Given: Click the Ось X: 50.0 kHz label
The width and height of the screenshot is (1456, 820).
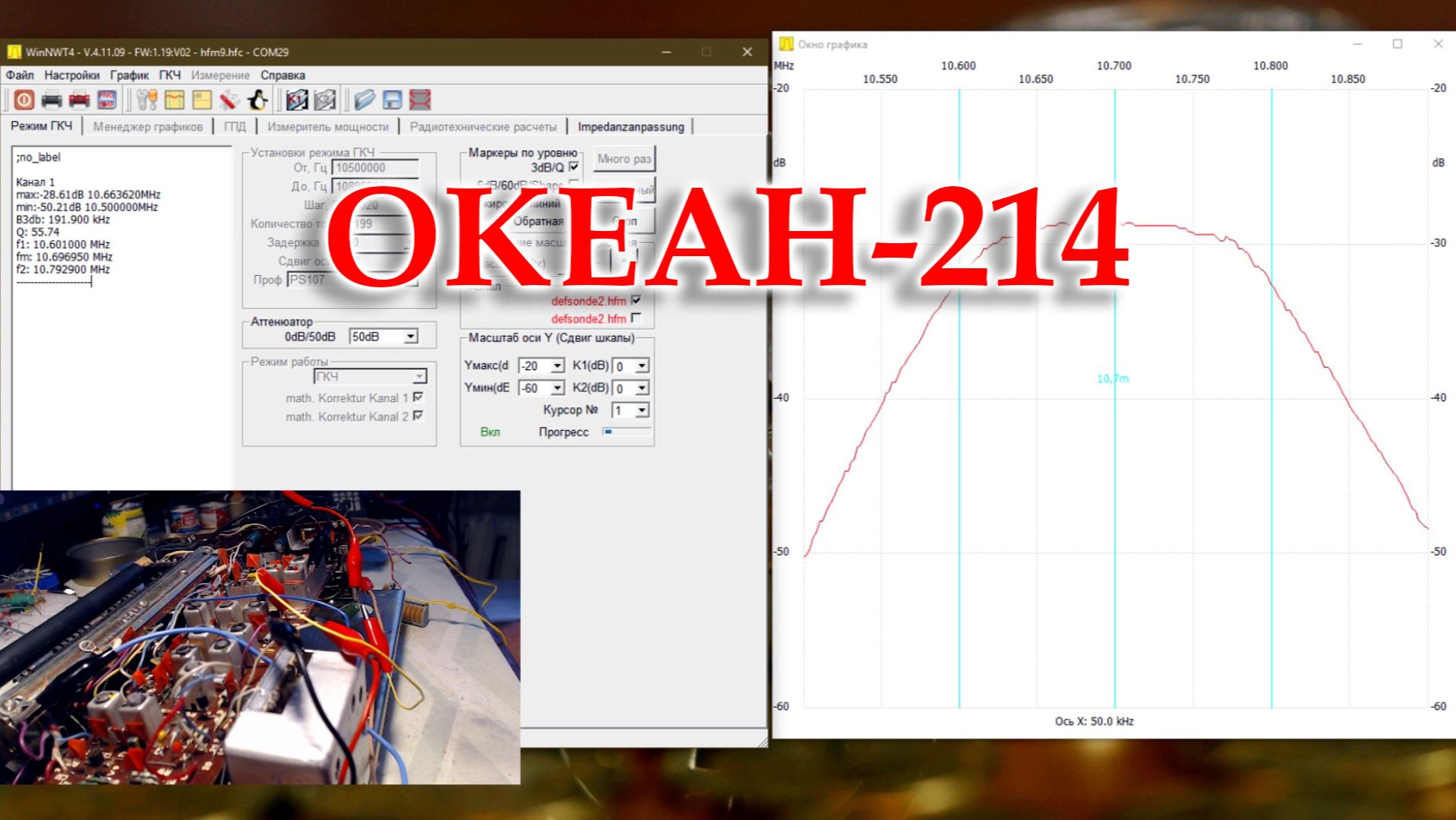Looking at the screenshot, I should (1094, 721).
